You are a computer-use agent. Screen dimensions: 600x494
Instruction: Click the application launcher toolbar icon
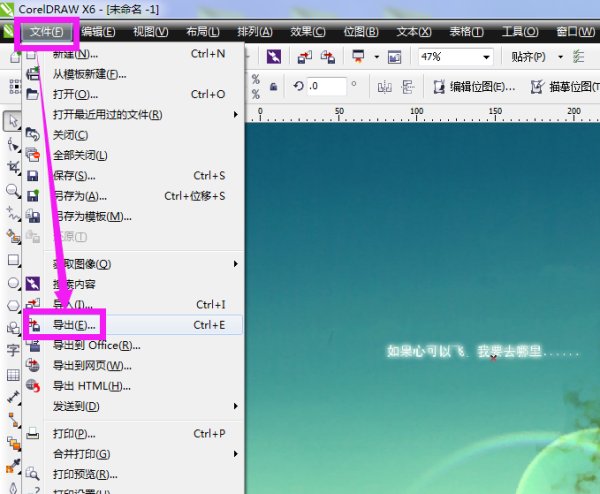pos(358,57)
